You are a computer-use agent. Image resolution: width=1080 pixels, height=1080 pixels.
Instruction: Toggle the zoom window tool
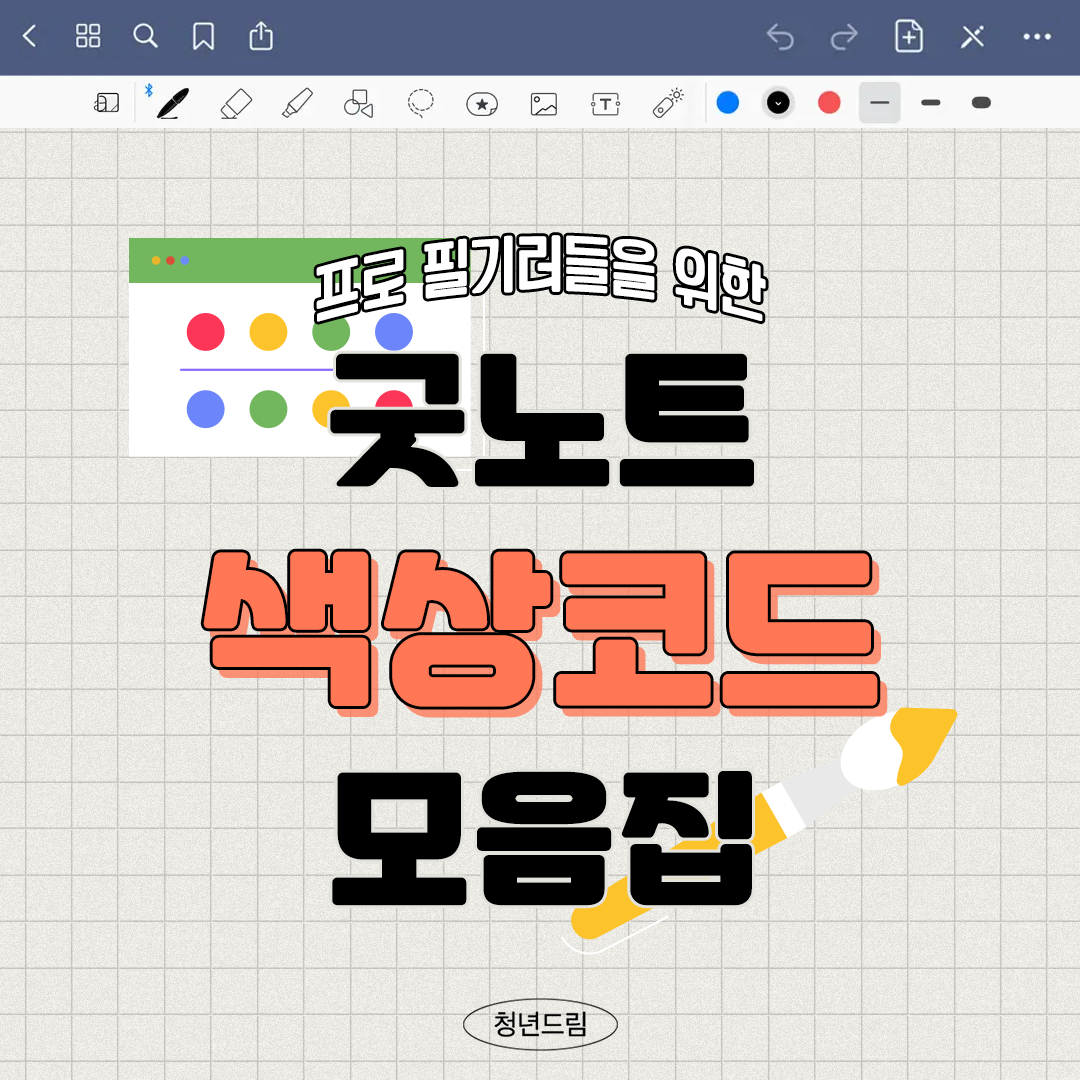[107, 103]
